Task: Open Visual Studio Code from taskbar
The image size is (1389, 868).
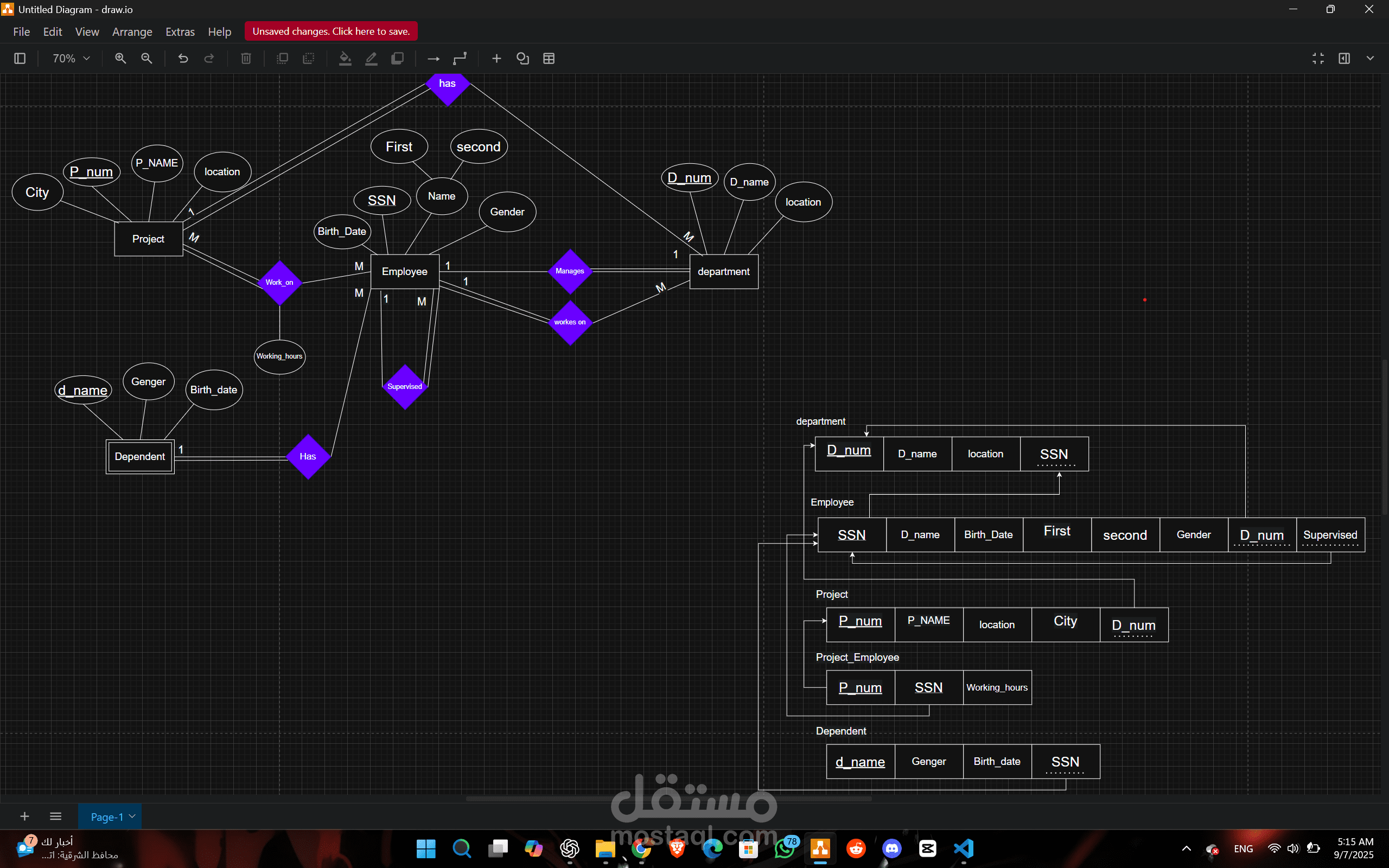Action: coord(964,848)
